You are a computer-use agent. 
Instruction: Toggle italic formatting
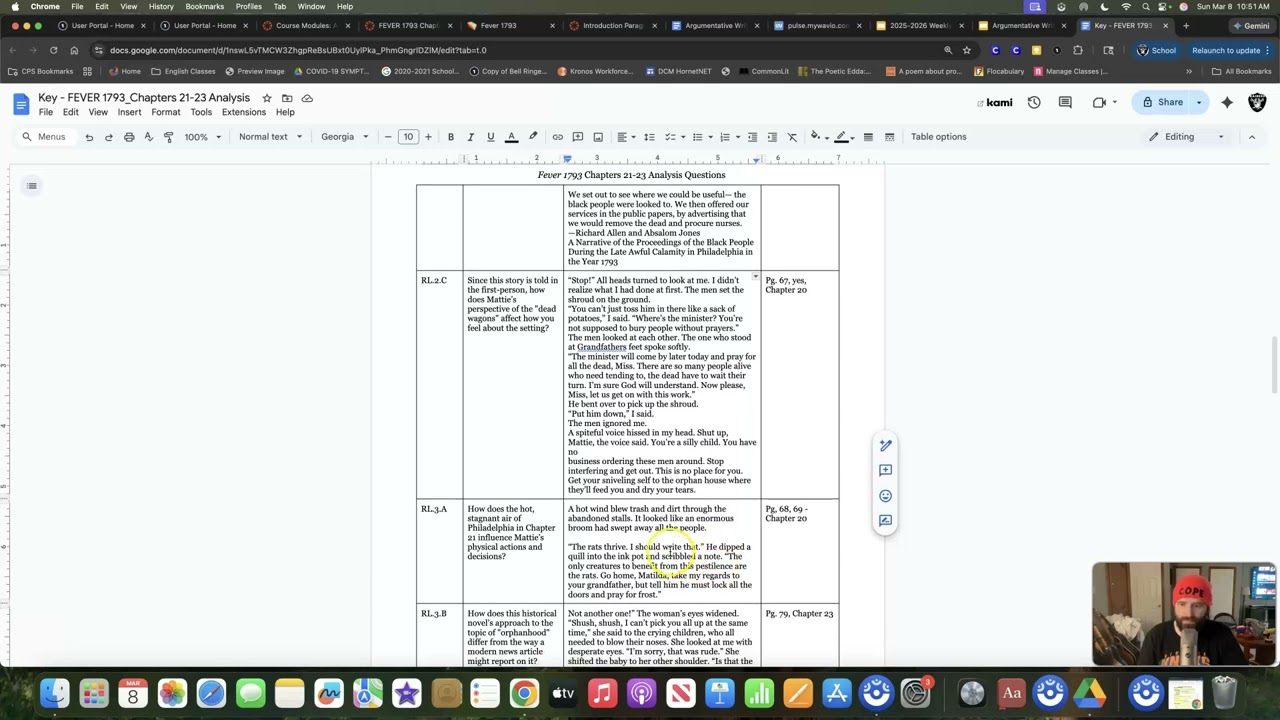pyautogui.click(x=470, y=137)
